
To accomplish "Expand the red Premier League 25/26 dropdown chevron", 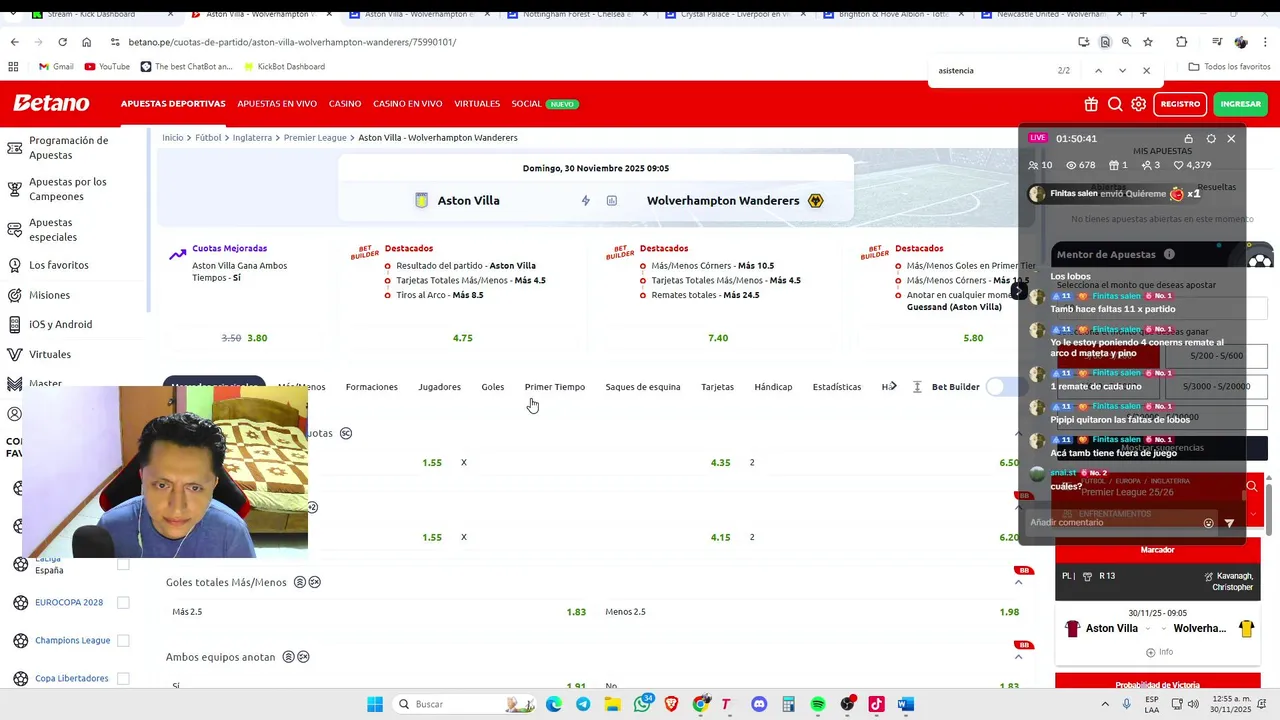I will 1253,514.
